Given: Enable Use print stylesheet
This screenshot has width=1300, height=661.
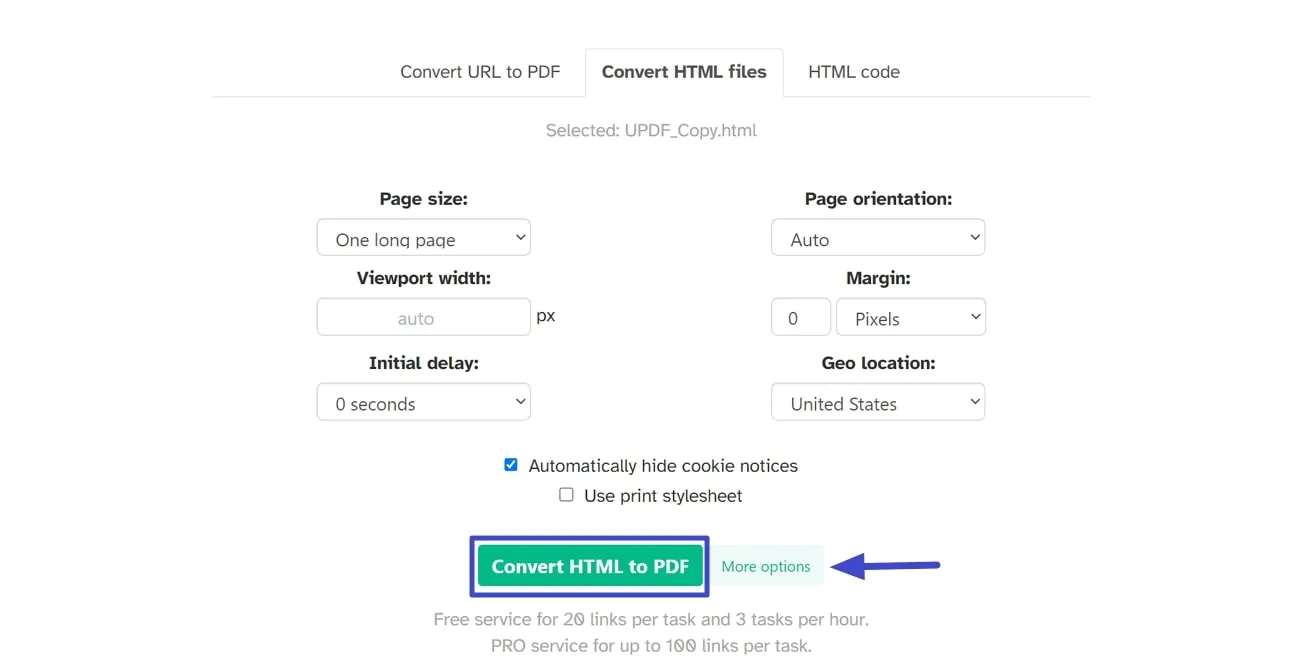Looking at the screenshot, I should pyautogui.click(x=566, y=494).
